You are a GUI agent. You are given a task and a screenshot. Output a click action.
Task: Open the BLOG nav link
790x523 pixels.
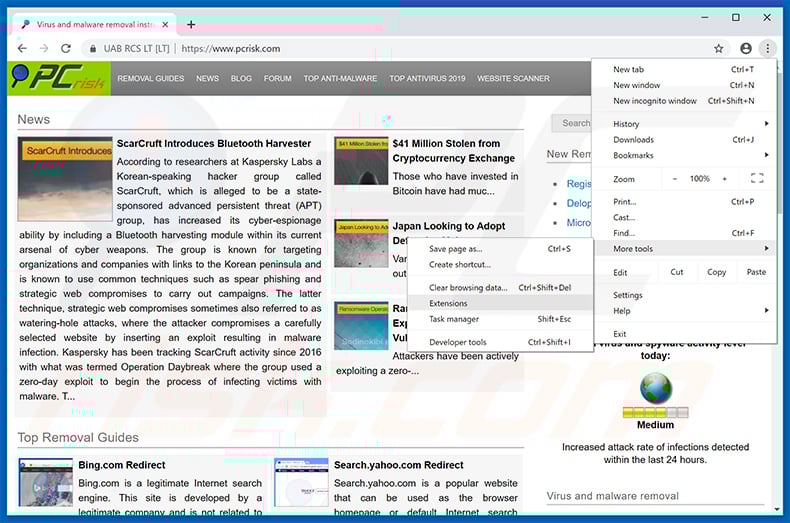(241, 79)
